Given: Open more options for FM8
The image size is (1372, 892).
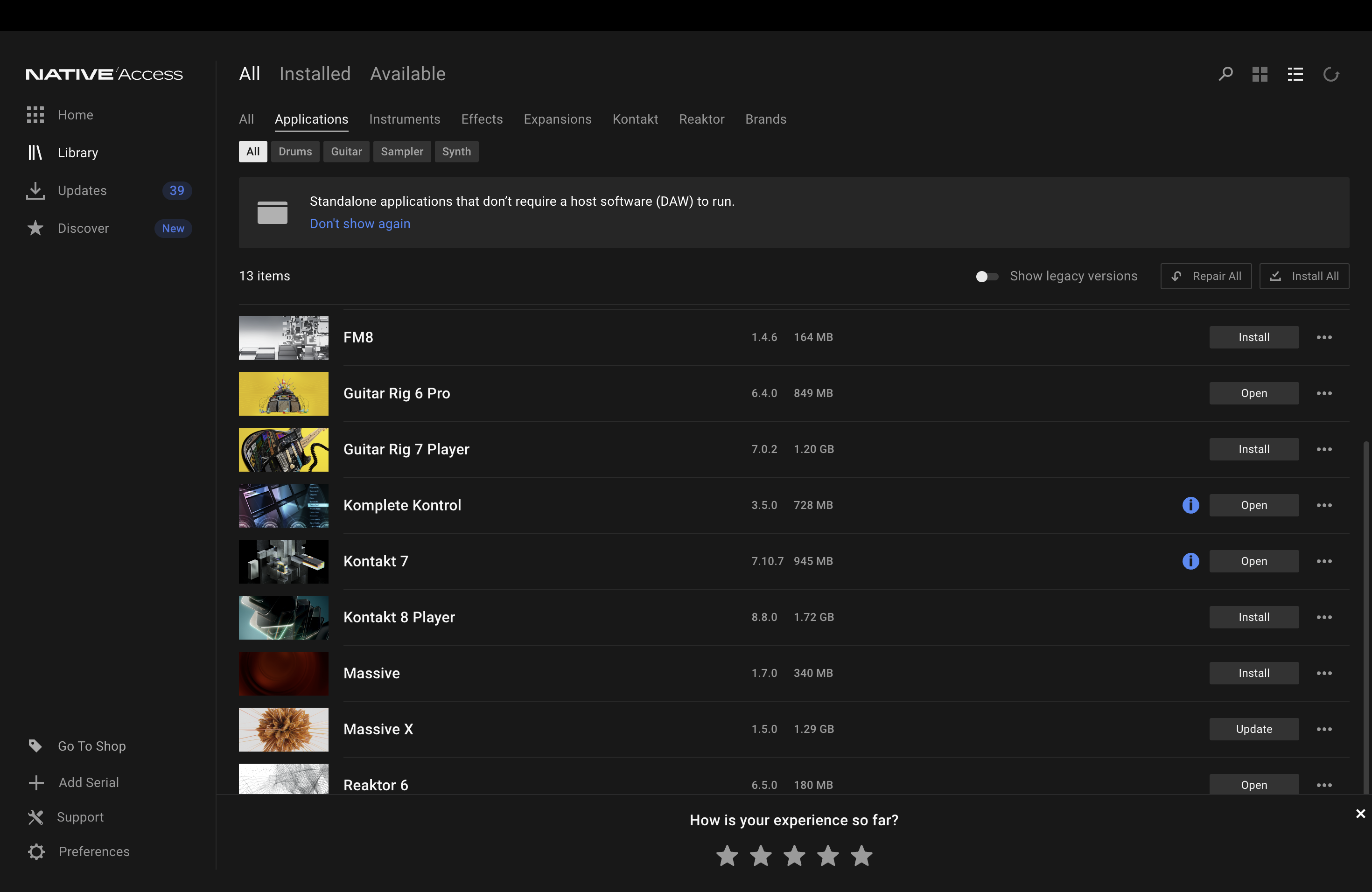Looking at the screenshot, I should click(1324, 338).
